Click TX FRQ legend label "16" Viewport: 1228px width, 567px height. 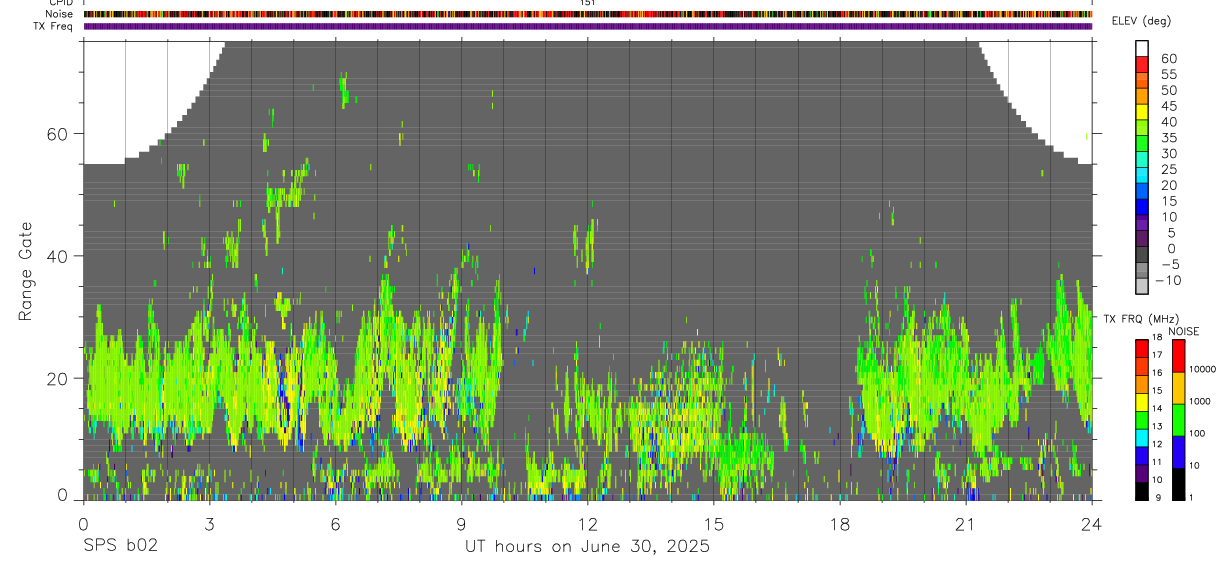tap(1157, 373)
